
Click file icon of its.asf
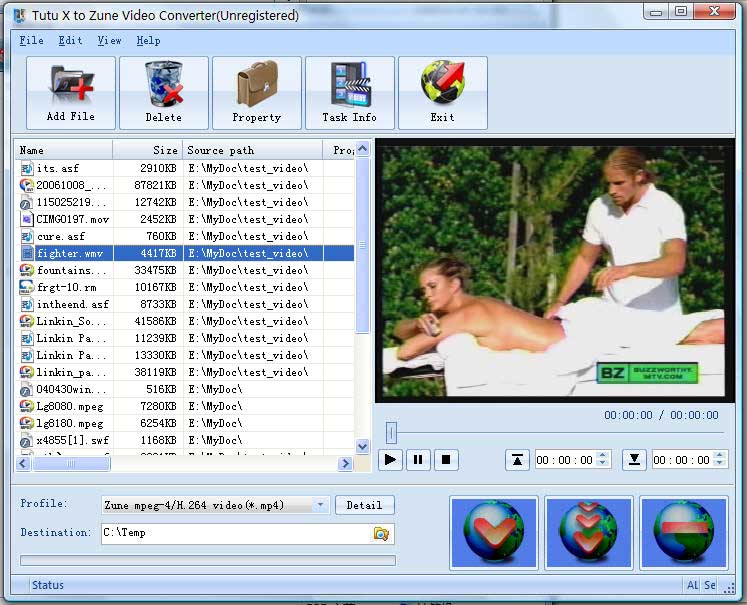click(27, 168)
